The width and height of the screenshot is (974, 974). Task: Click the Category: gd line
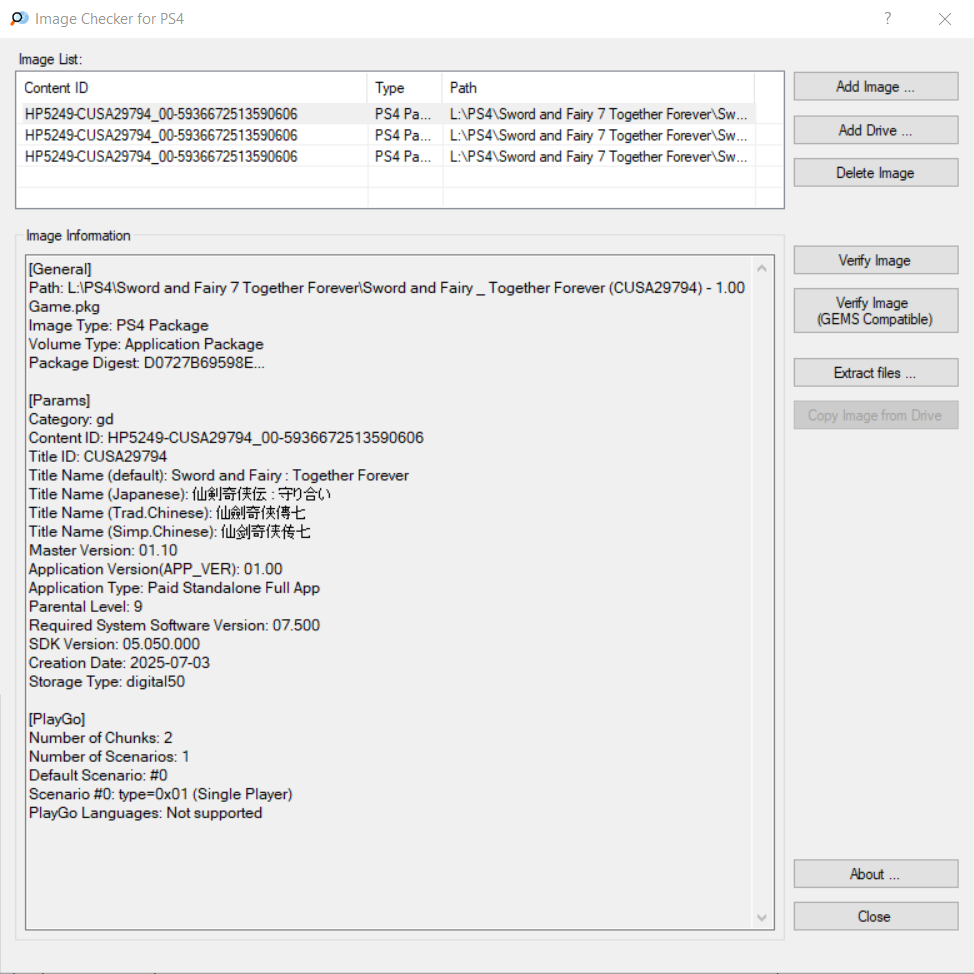click(x=71, y=419)
